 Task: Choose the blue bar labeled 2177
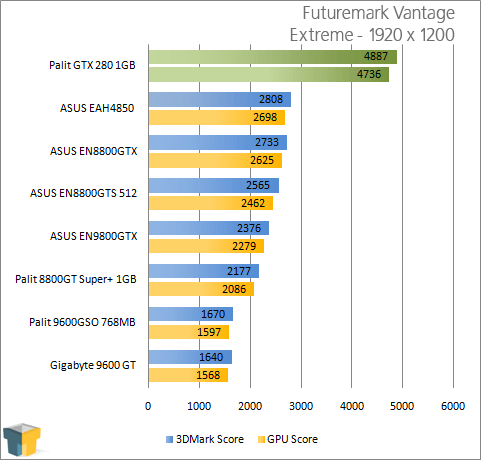tap(204, 271)
